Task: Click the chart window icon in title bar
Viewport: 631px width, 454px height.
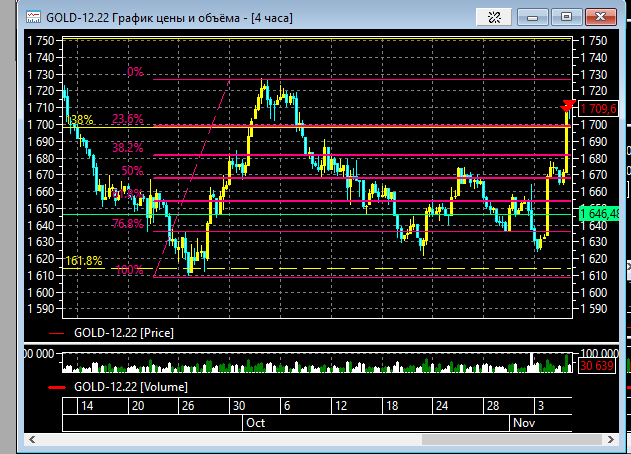Action: (33, 17)
